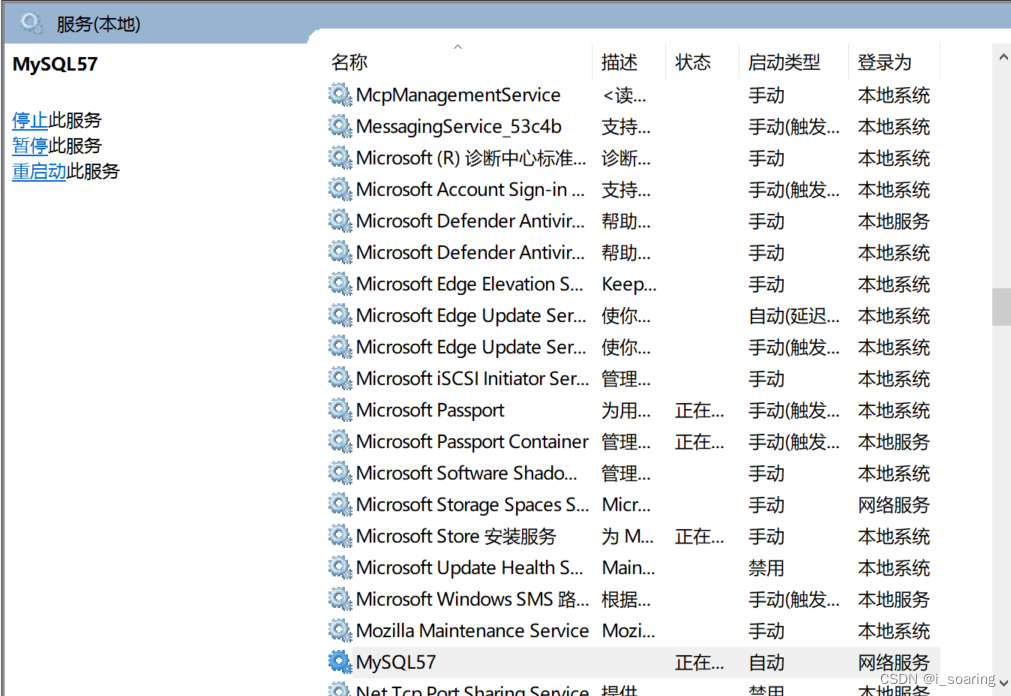Click Micr... description of Microsoft Storage Spaces

(626, 504)
